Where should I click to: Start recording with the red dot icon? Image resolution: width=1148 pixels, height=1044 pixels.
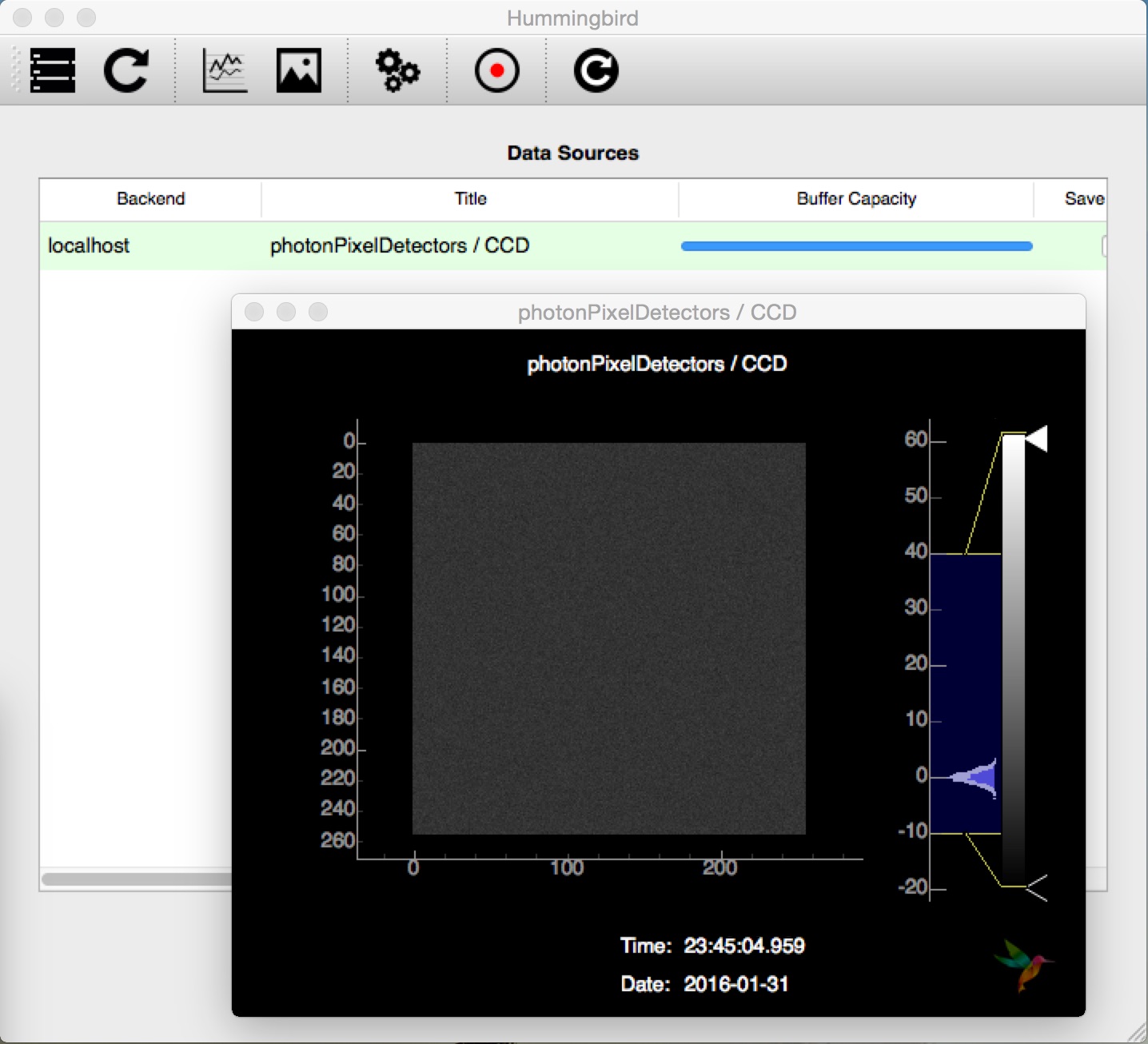[496, 70]
